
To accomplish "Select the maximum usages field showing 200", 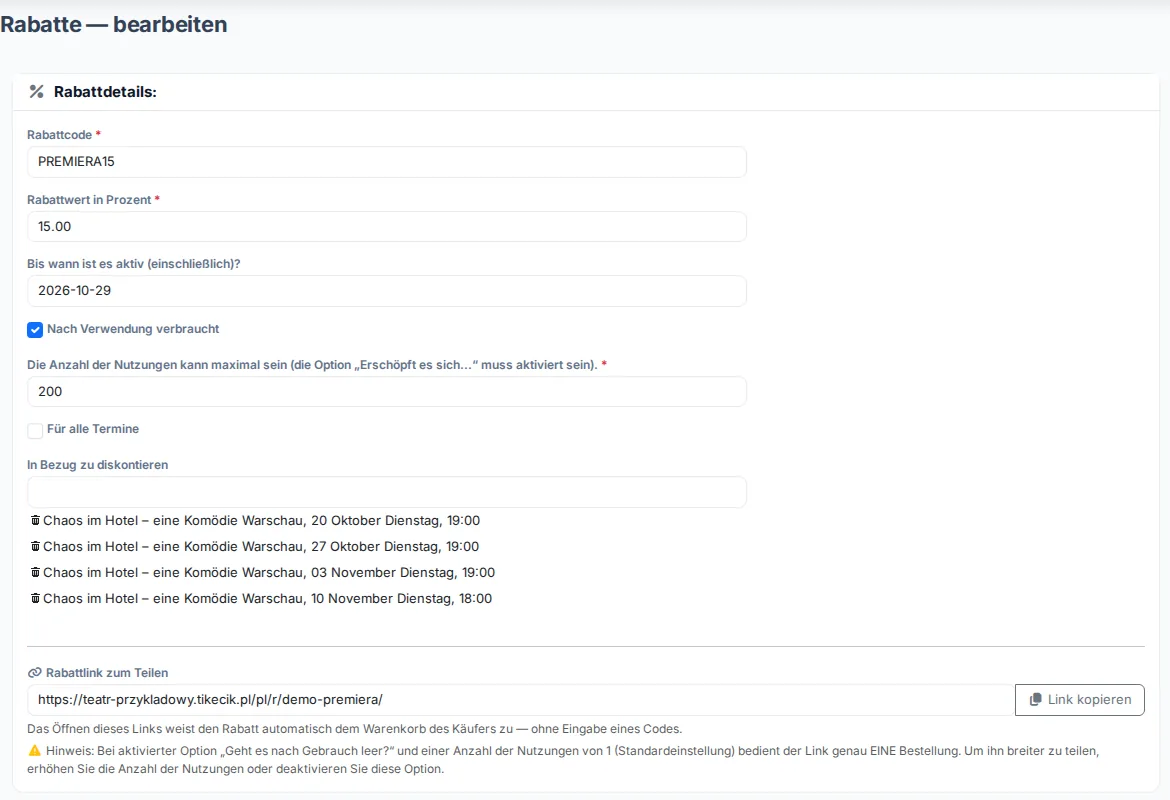I will pyautogui.click(x=387, y=392).
